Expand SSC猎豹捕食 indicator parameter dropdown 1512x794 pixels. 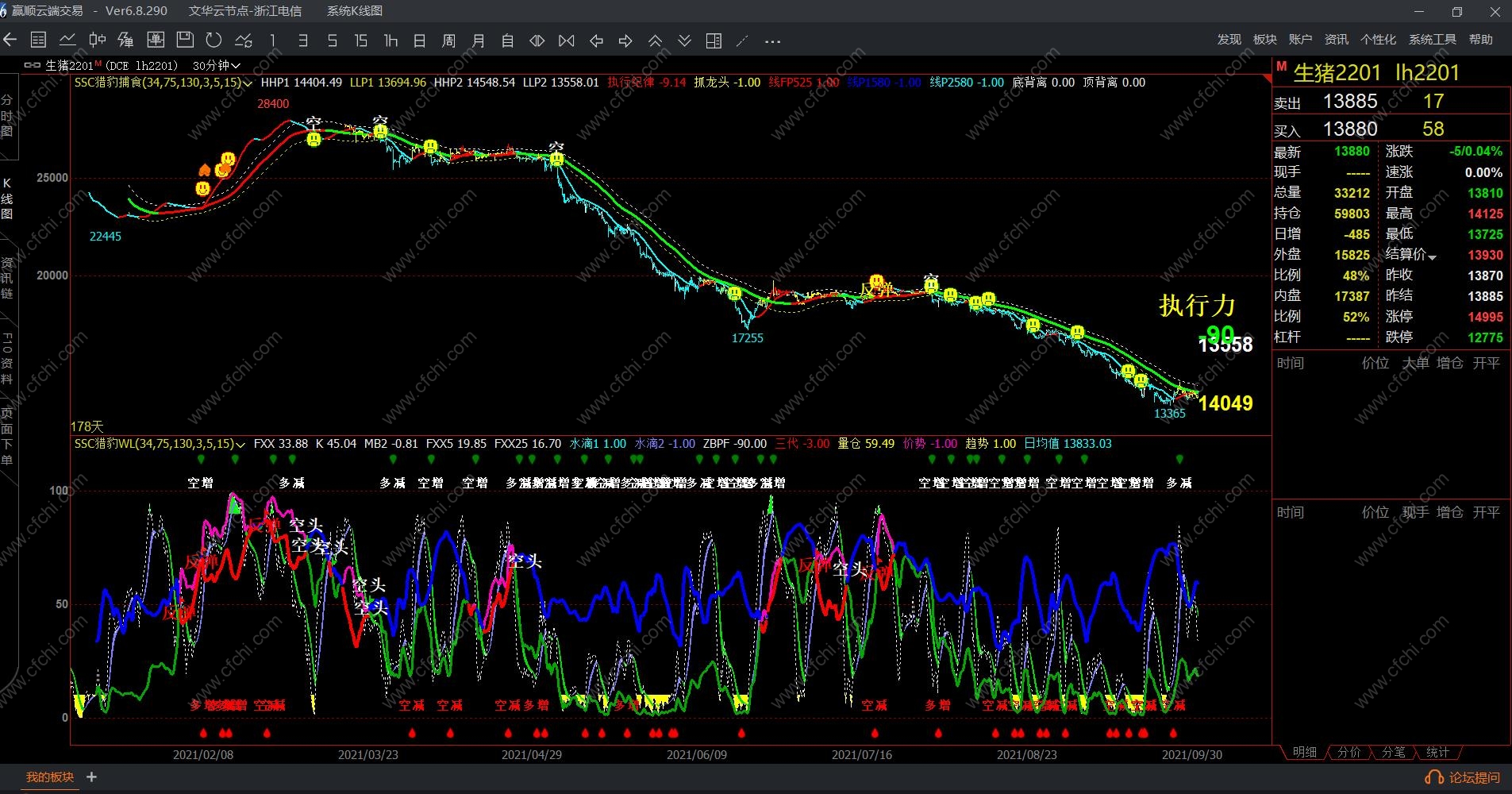[x=248, y=83]
